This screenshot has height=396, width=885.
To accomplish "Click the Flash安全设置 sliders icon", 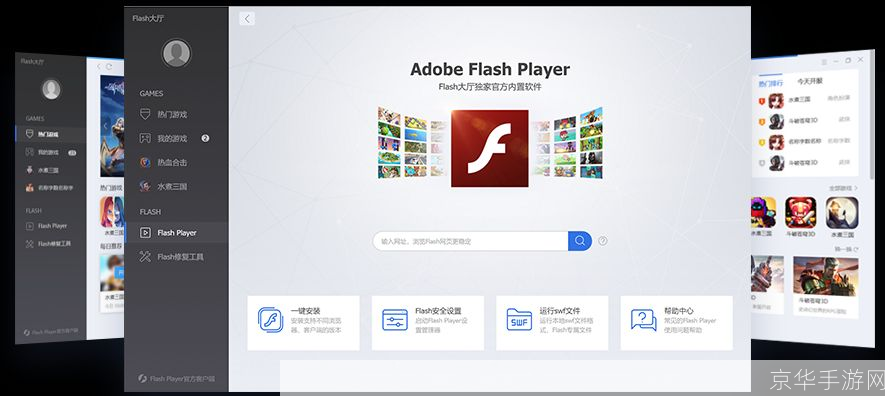I will (x=395, y=320).
